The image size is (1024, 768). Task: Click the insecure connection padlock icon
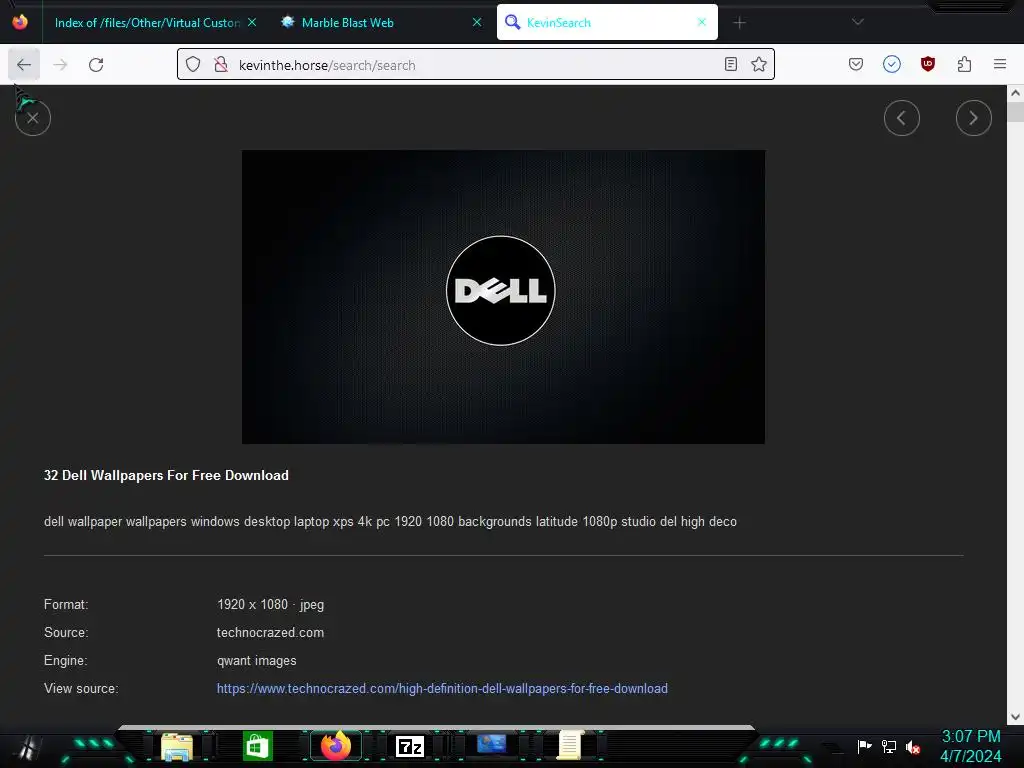coord(221,64)
